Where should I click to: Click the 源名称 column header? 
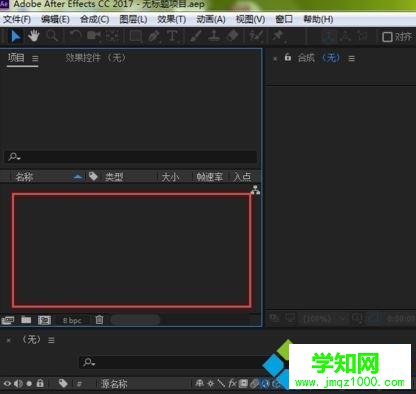[114, 384]
